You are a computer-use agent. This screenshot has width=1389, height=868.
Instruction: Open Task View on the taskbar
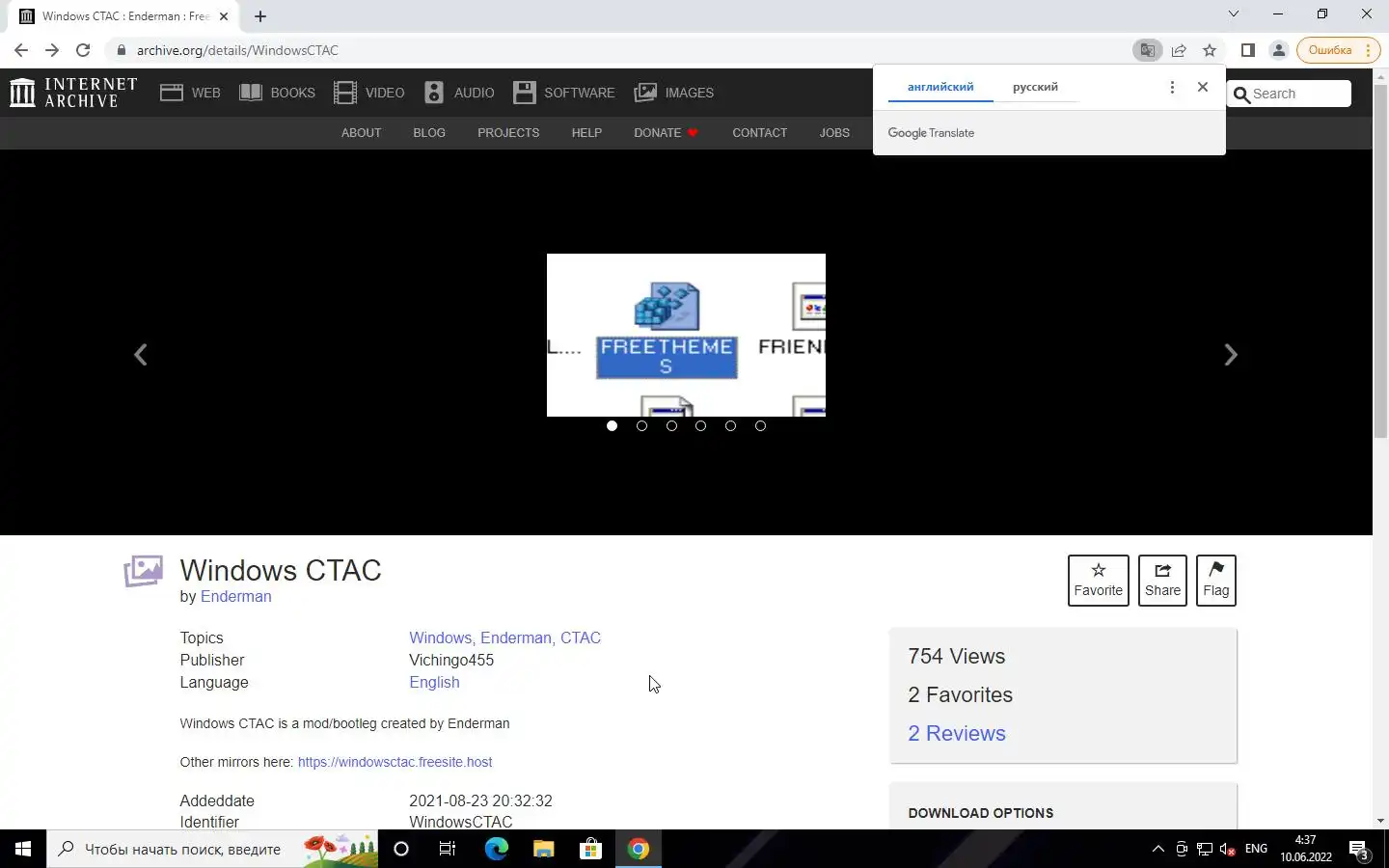tap(448, 849)
